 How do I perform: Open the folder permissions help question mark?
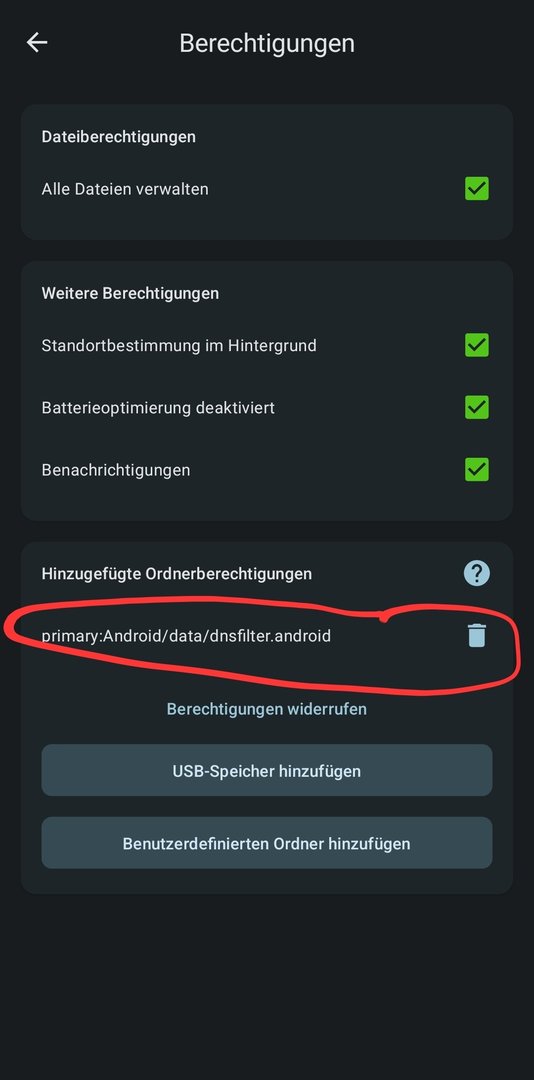[477, 573]
